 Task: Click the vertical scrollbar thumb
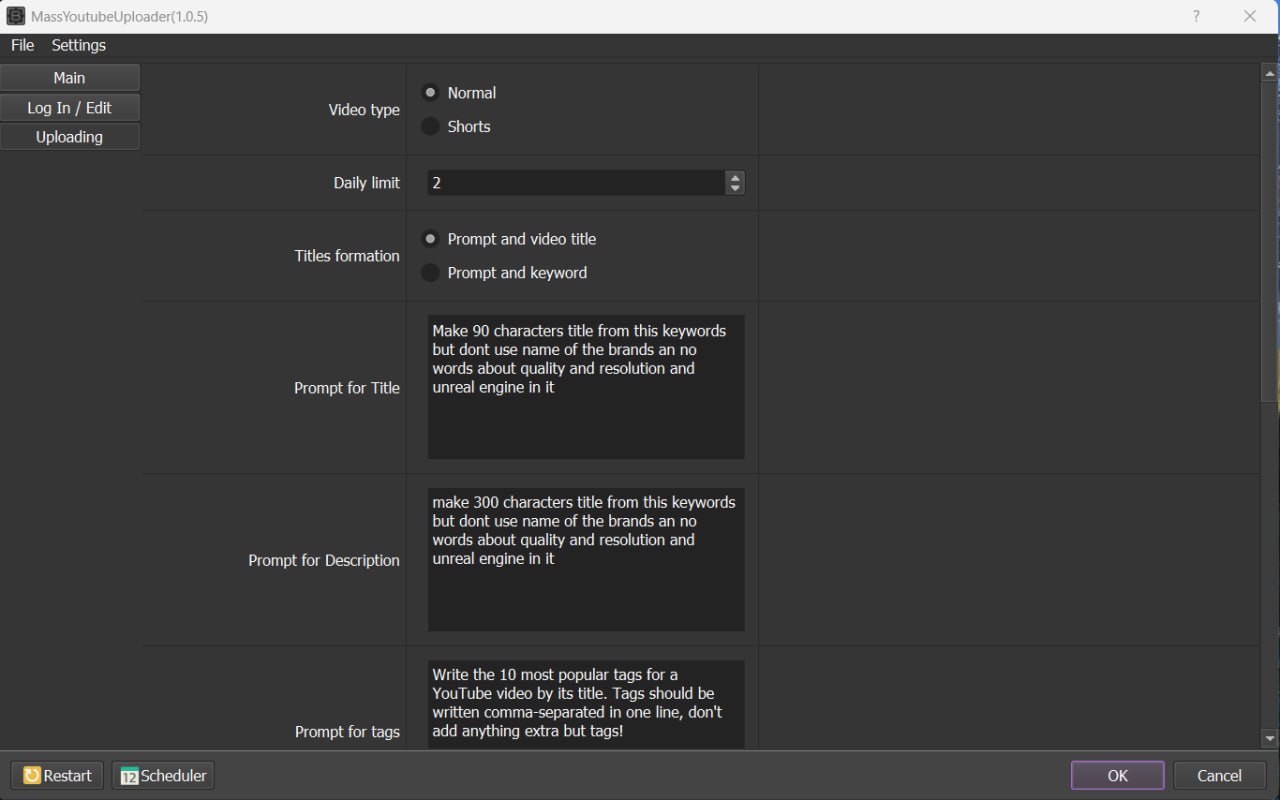pos(1270,240)
